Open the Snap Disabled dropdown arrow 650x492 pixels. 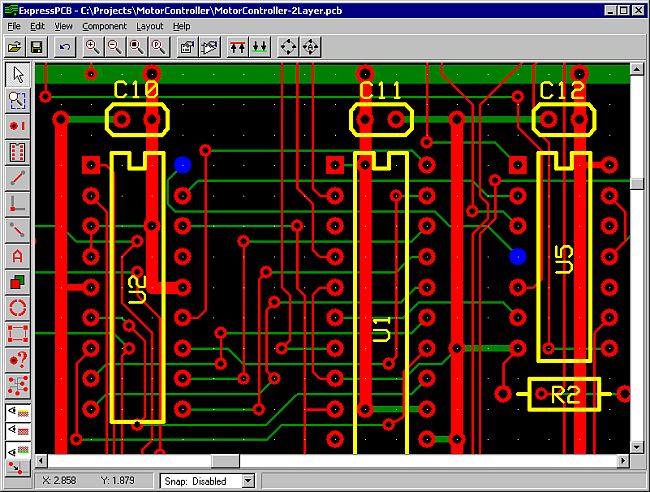(248, 481)
